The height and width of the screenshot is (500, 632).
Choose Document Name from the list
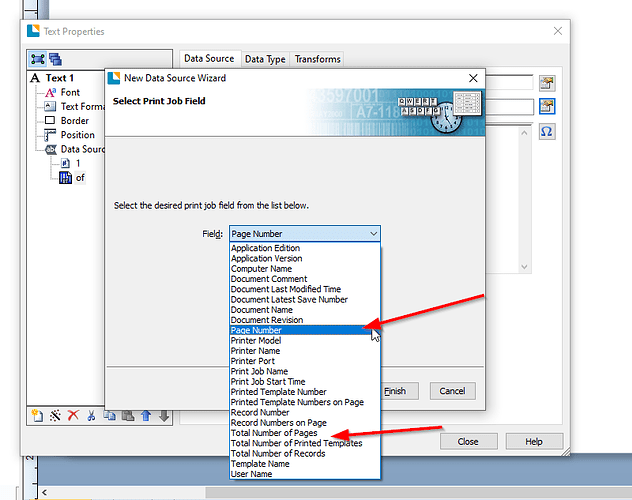[x=305, y=310]
